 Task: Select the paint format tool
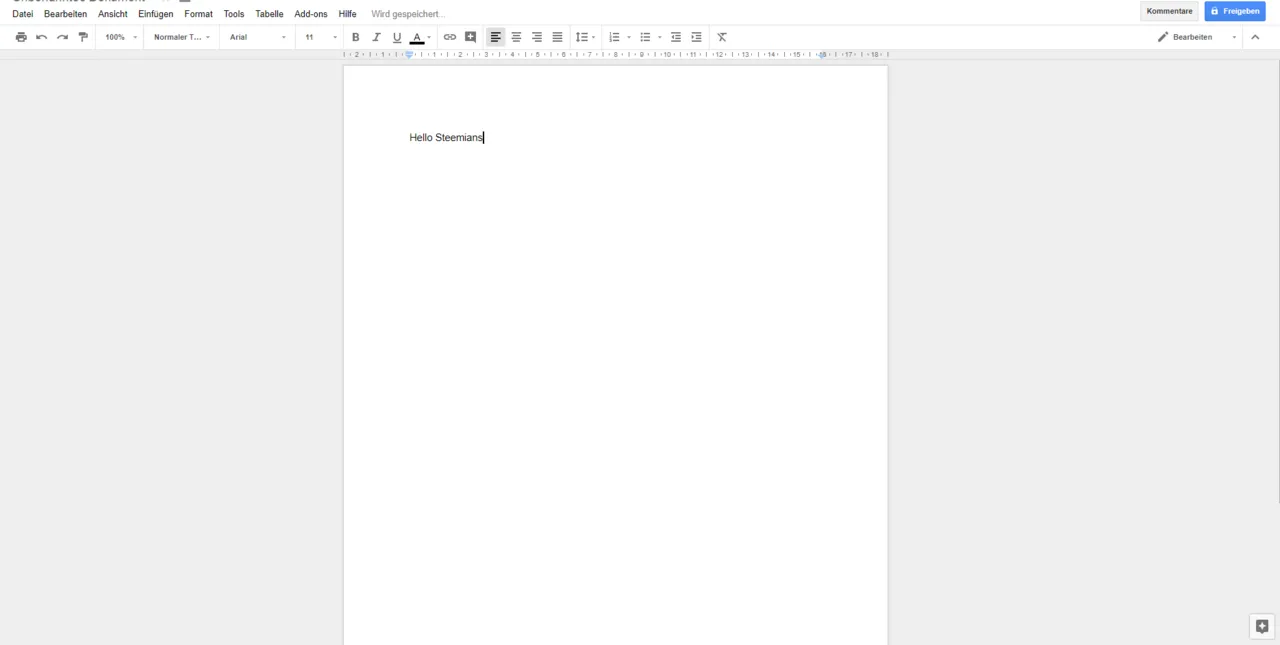[83, 37]
